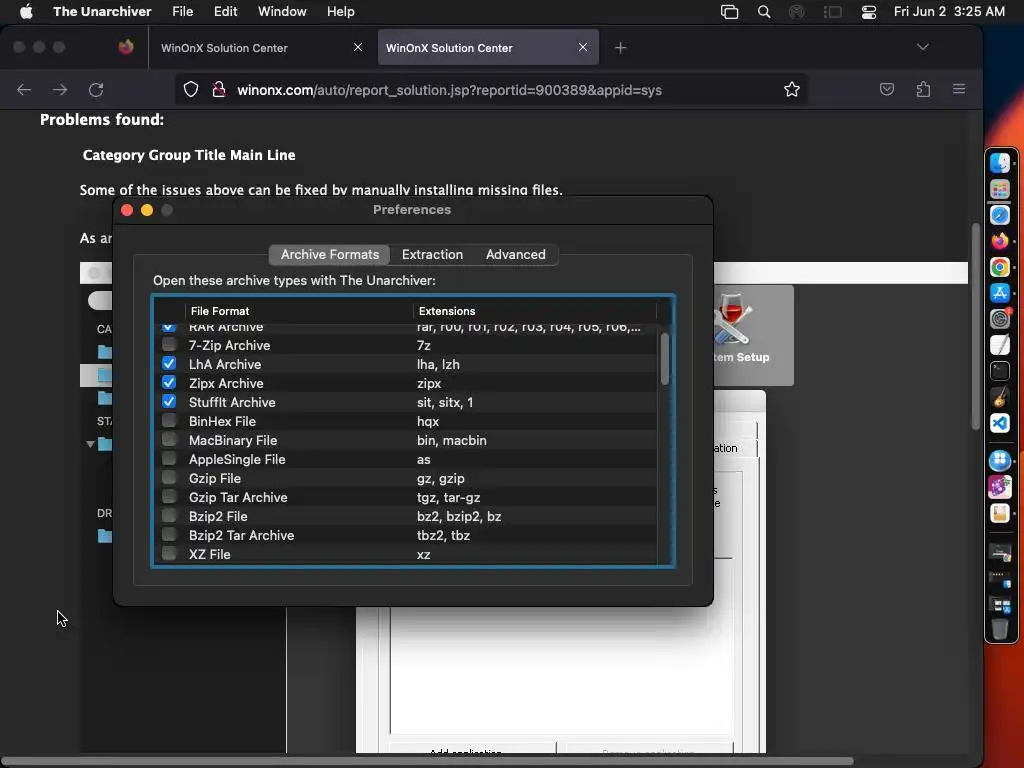Open The Unarchiver dock icon
Image resolution: width=1024 pixels, height=768 pixels.
(999, 513)
